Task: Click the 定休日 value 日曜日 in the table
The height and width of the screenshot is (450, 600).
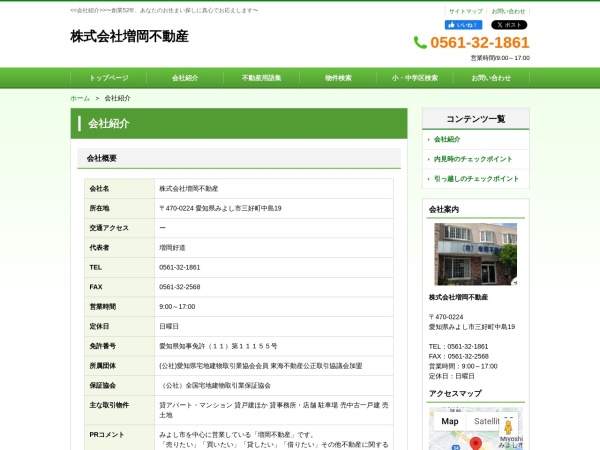Action: tap(169, 326)
